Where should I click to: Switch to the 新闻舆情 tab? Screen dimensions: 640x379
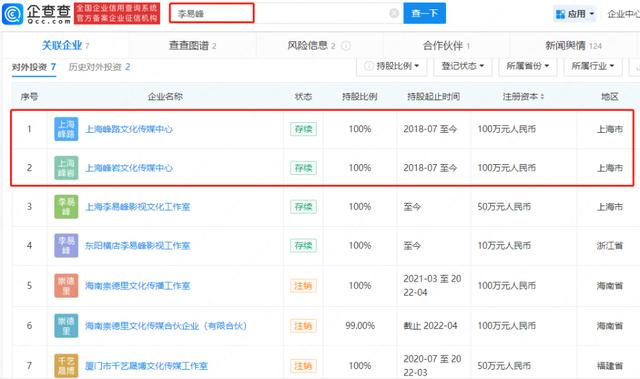tap(573, 46)
